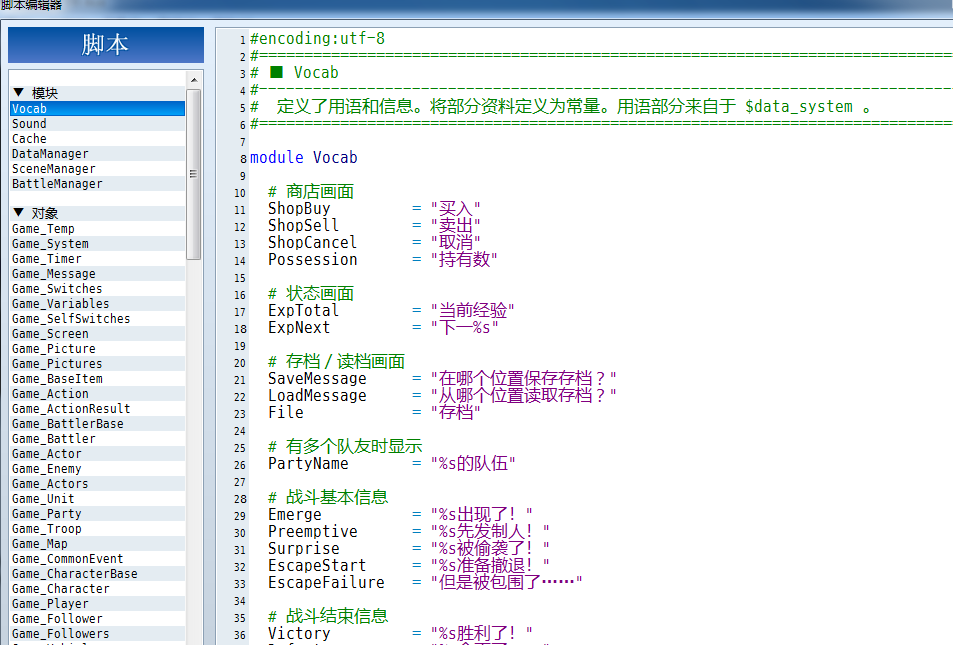Click the SaveMessage constant in the code
Viewport: 953px width, 645px height.
317,379
